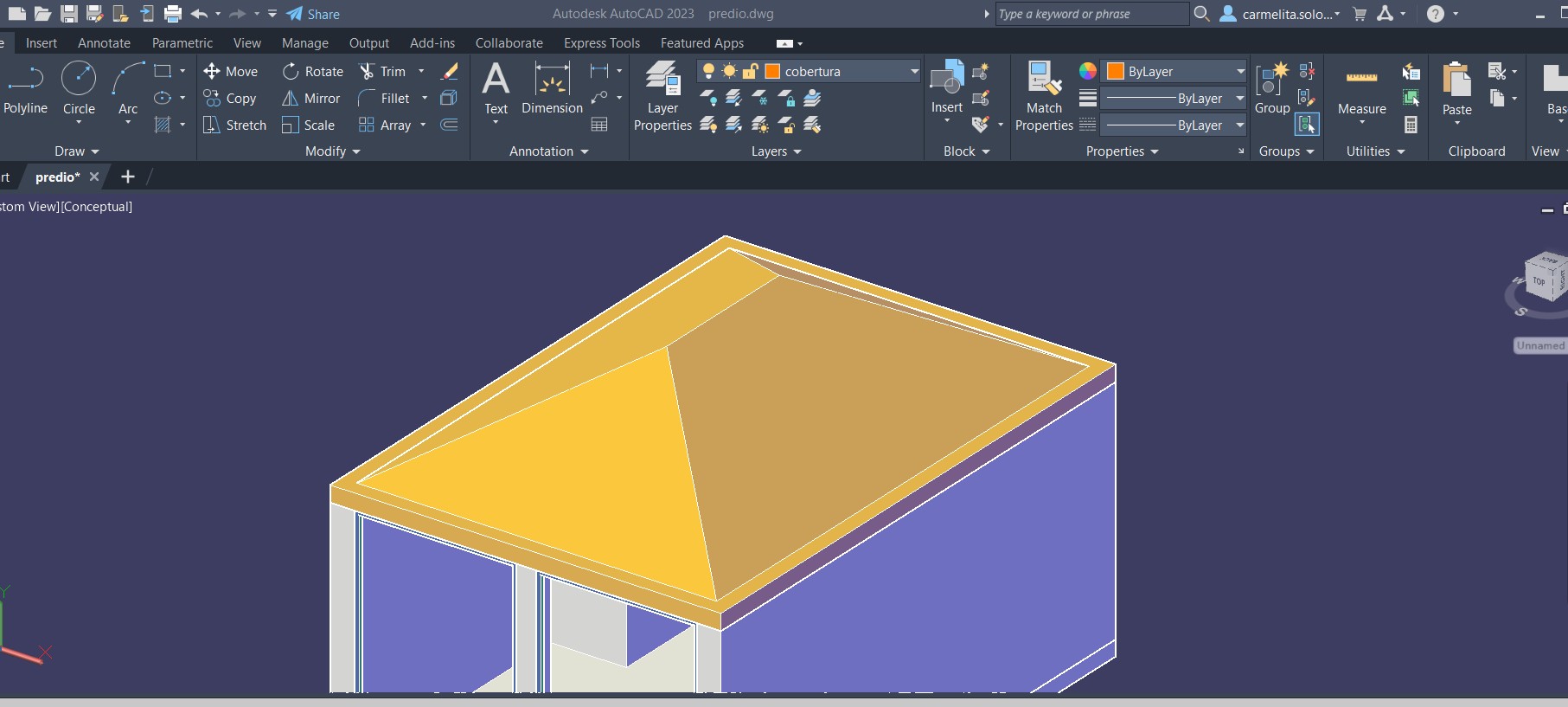Select the Polyline draw tool
Viewport: 1568px width, 707px height.
tap(25, 89)
